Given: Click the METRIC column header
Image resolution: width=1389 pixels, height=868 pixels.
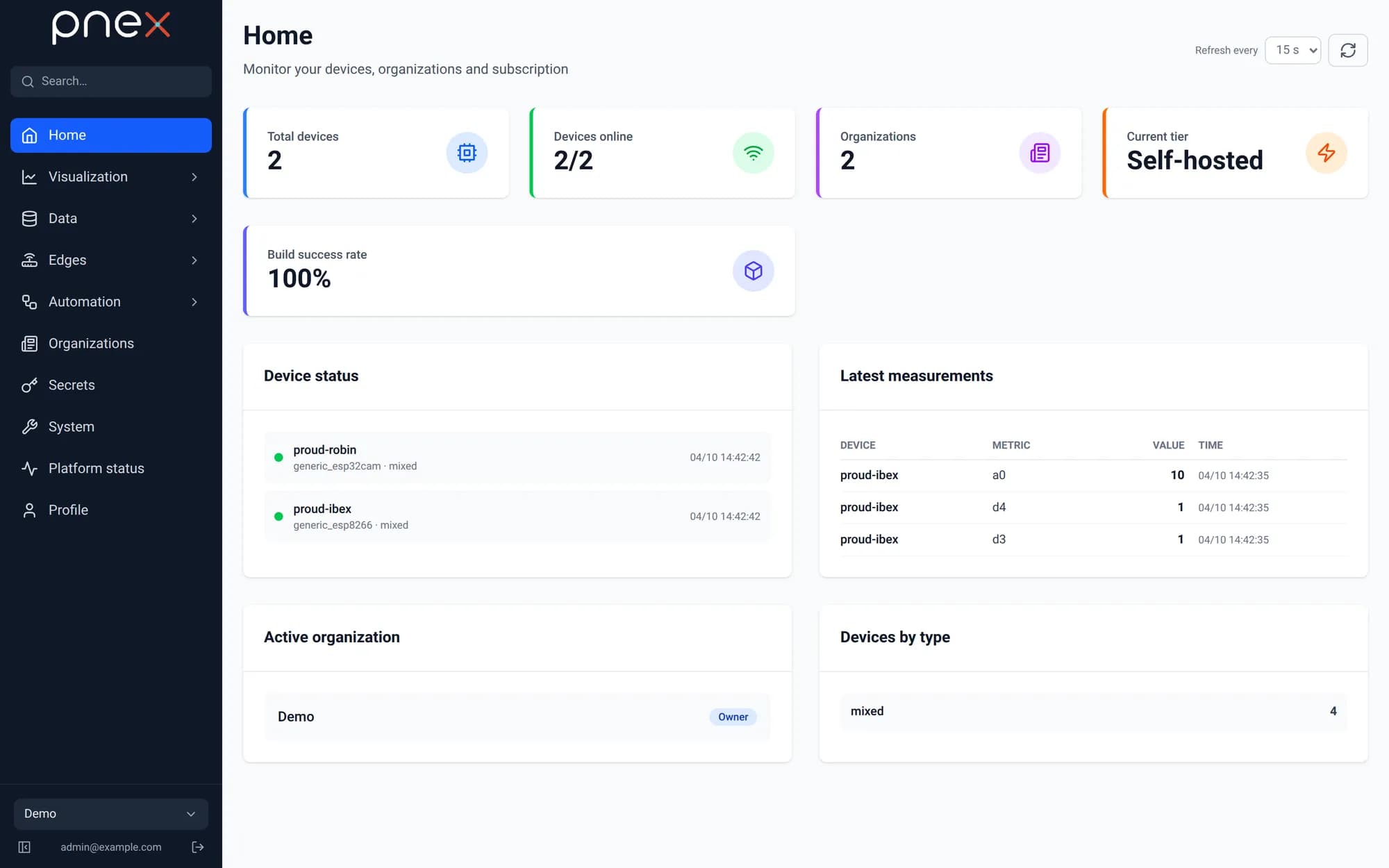Looking at the screenshot, I should pyautogui.click(x=1011, y=445).
